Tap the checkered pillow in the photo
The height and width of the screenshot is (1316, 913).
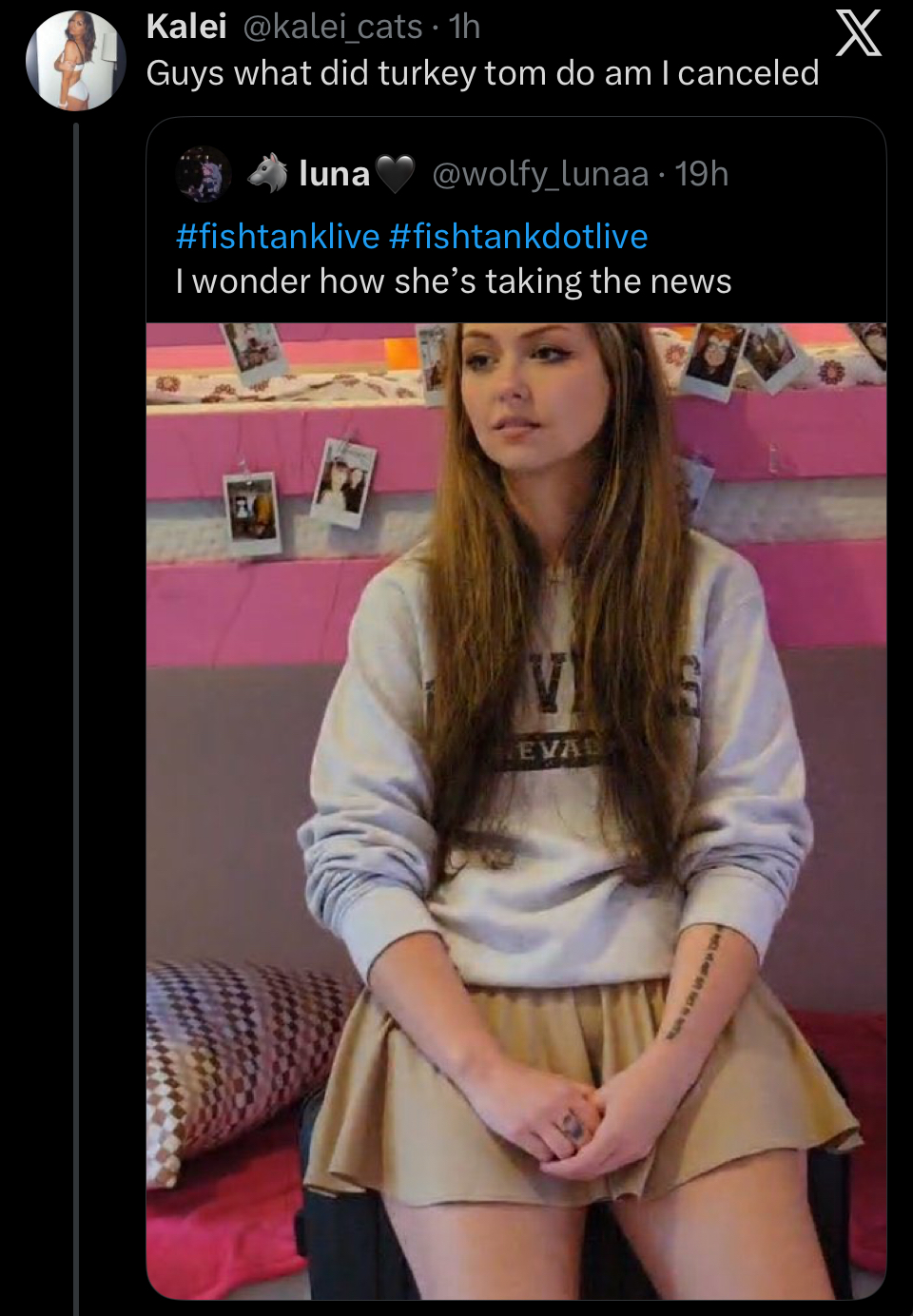click(243, 1055)
